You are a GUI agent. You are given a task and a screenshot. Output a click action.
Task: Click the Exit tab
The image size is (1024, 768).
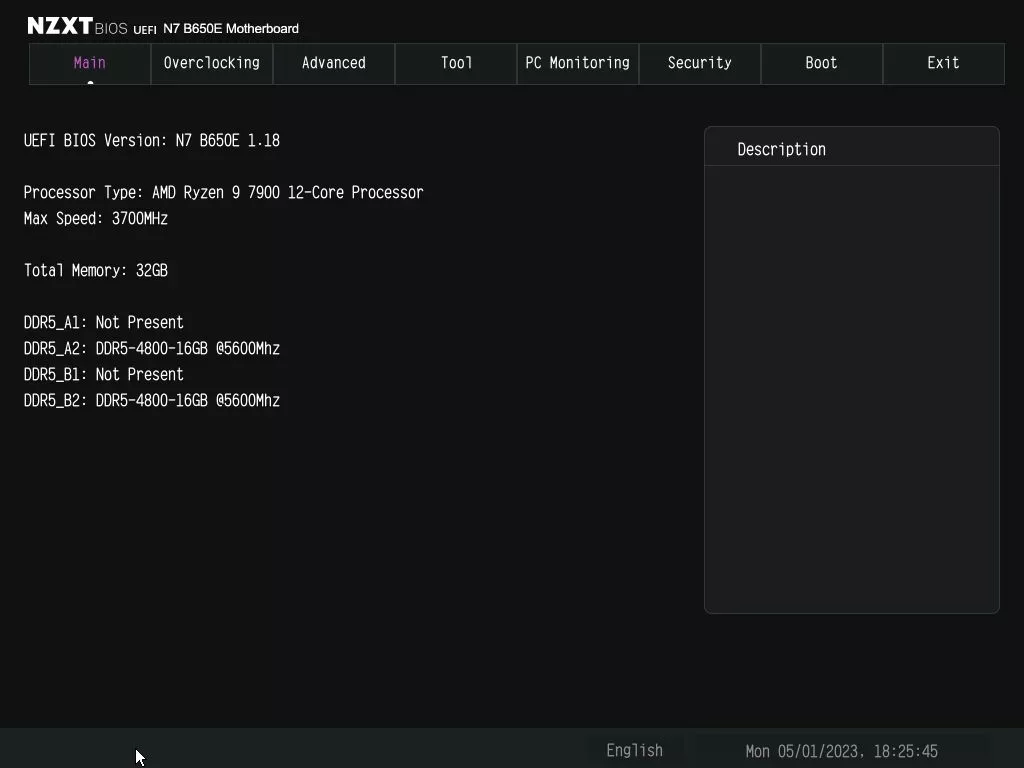click(943, 63)
